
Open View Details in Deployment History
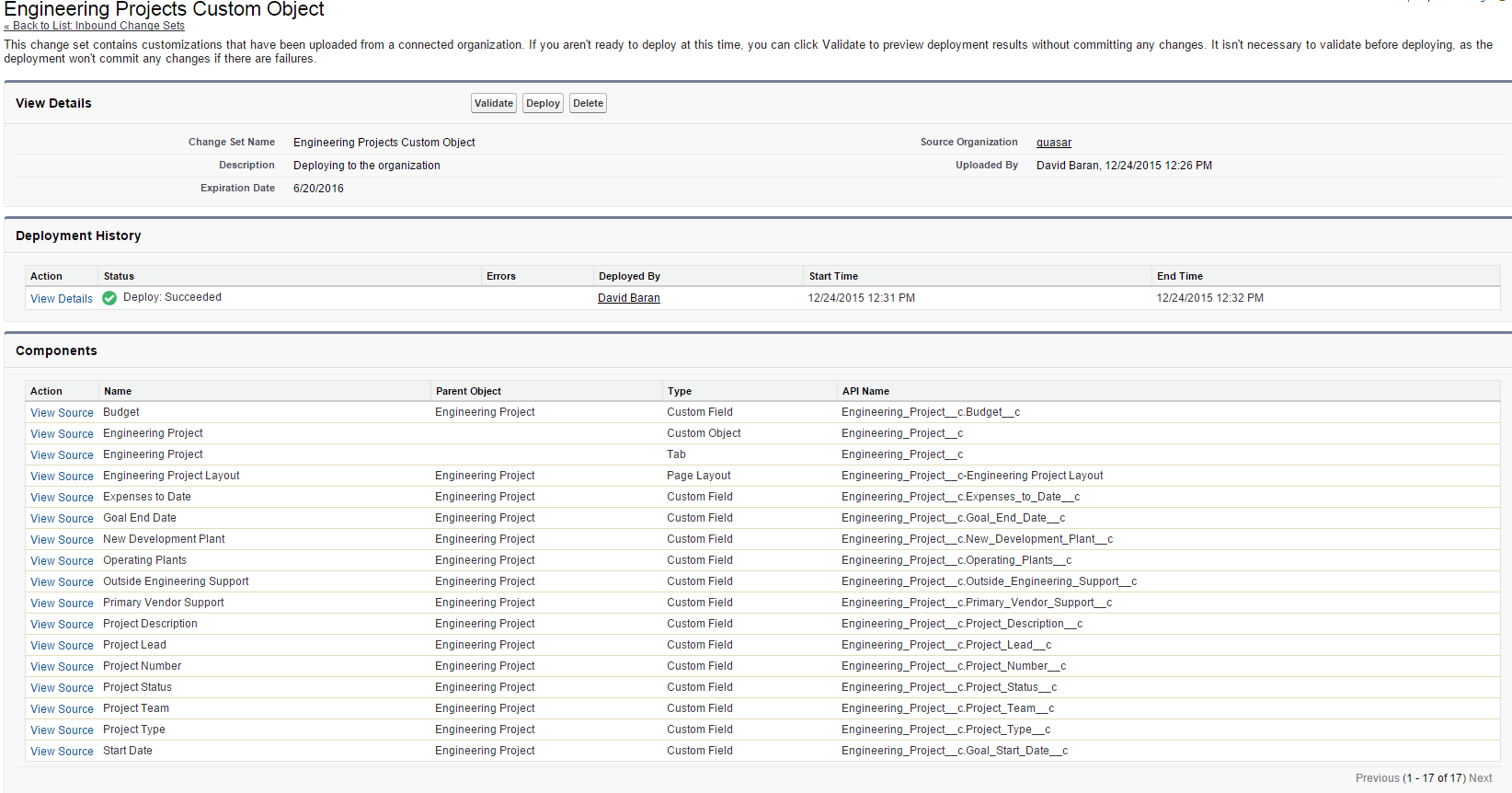coord(62,299)
